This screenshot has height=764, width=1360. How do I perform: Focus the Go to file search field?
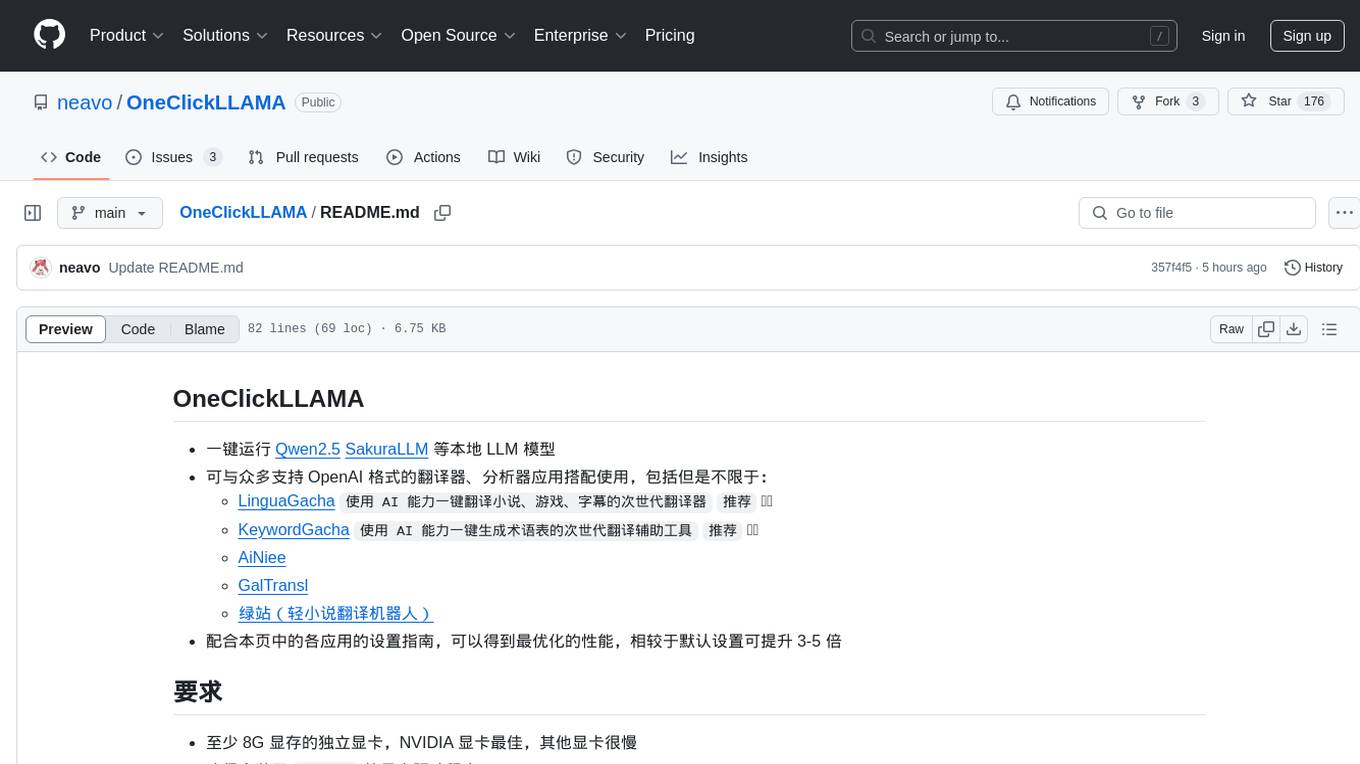pyautogui.click(x=1197, y=213)
